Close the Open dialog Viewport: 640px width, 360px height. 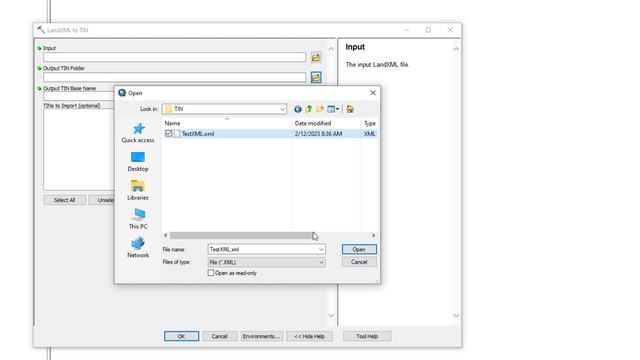point(373,93)
